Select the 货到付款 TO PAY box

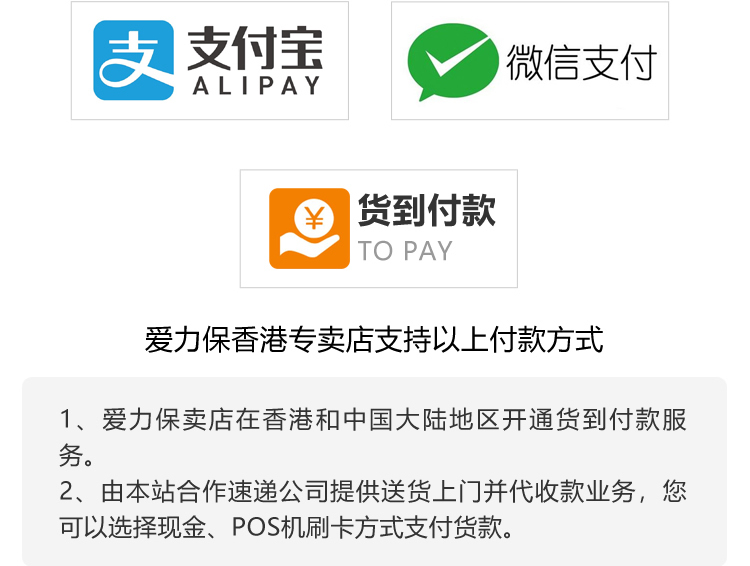click(379, 229)
